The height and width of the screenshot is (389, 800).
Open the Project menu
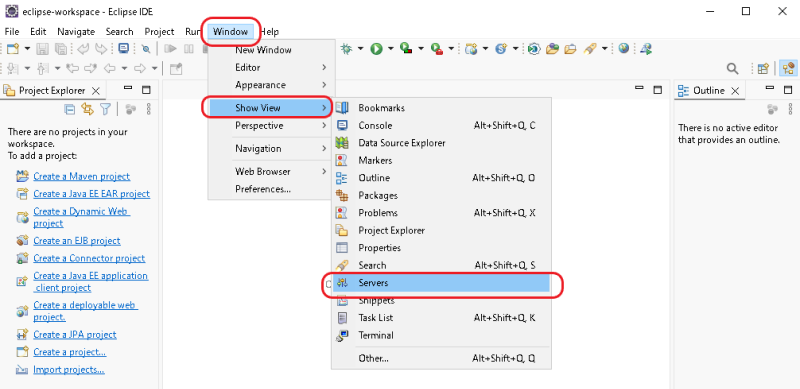coord(159,32)
